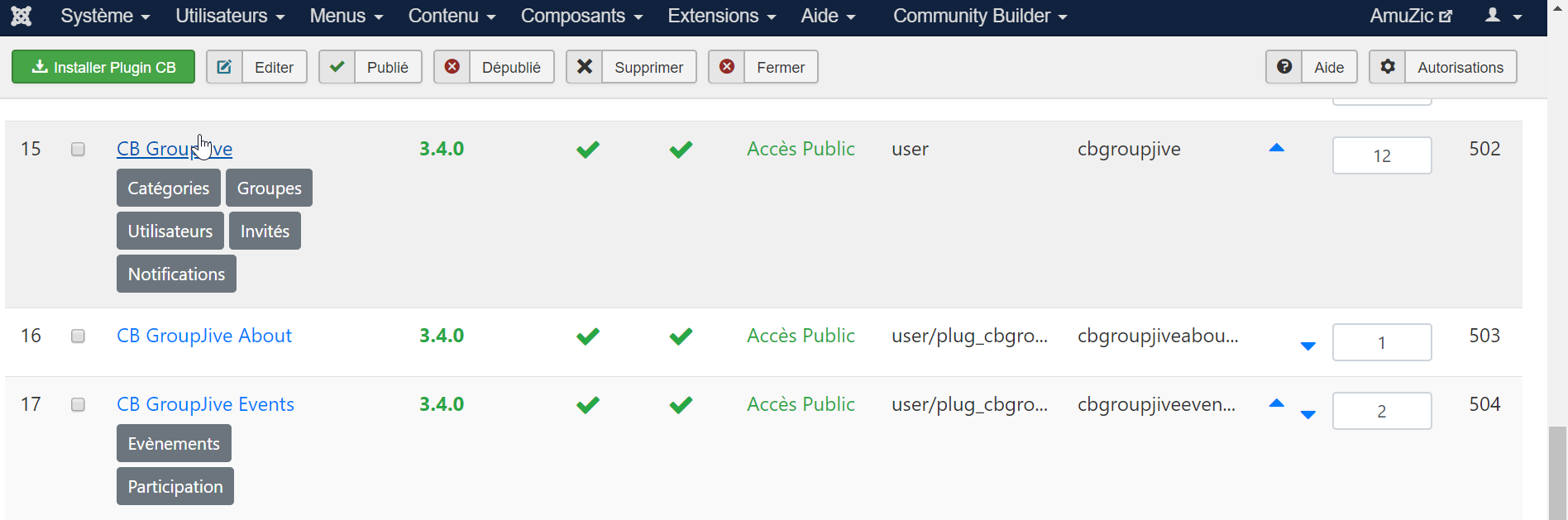
Task: Click Installer Plugin CB button
Action: tap(103, 67)
